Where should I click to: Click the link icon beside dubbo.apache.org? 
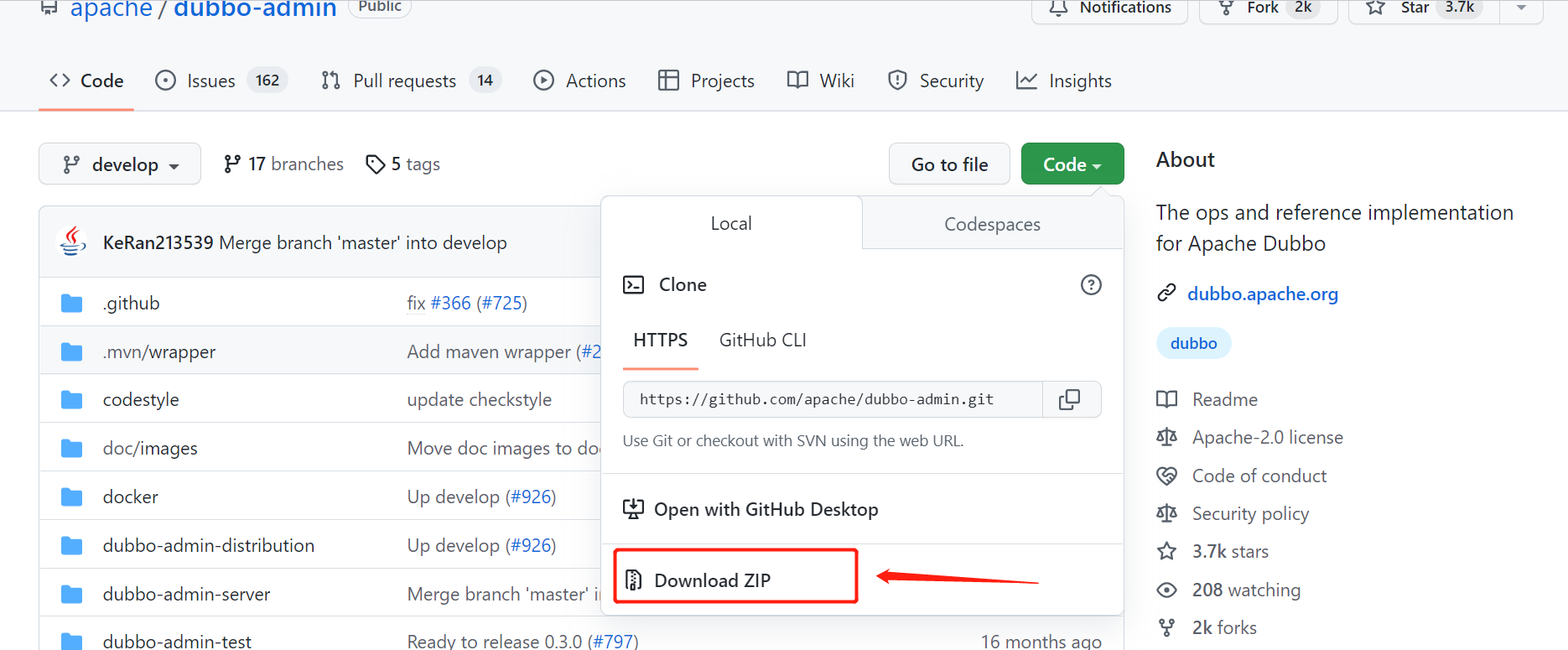pos(1166,293)
